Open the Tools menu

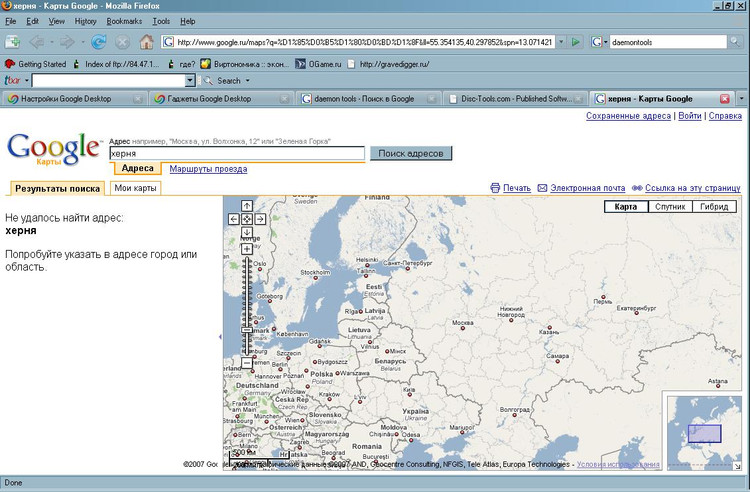click(161, 21)
